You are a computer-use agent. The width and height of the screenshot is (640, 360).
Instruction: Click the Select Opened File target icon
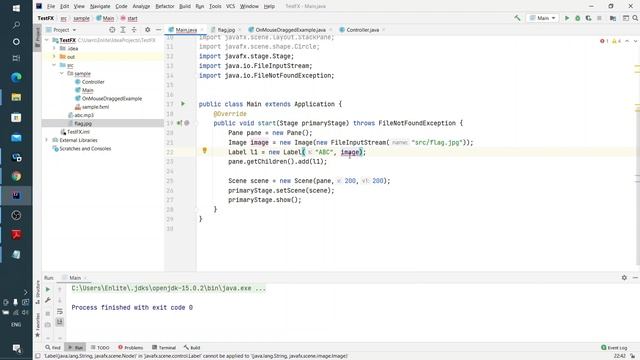pos(112,30)
